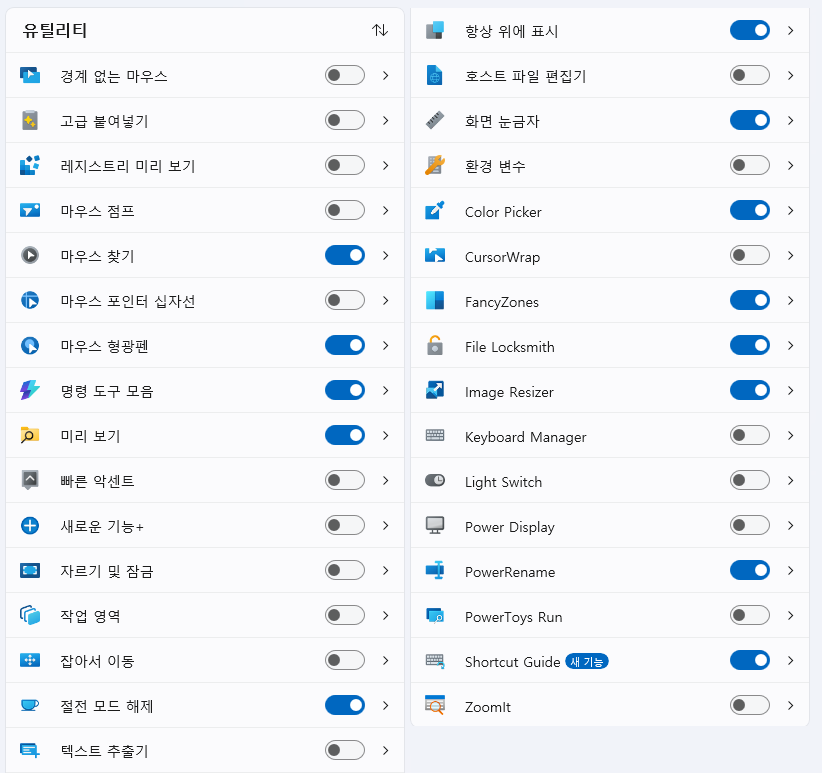Select the 마우스 포인터 십자선 utility label
Screen dimensions: 822x773
pyautogui.click(x=128, y=301)
